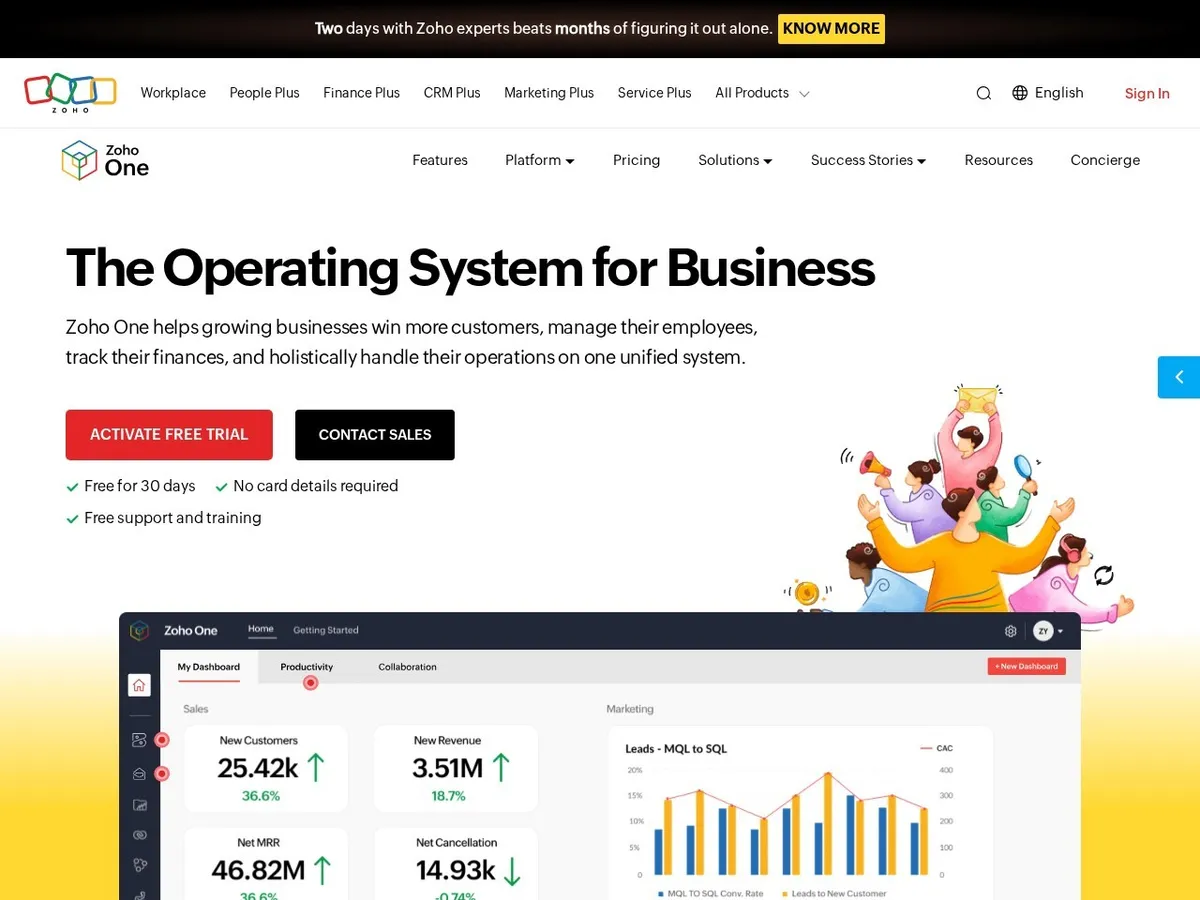
Task: Open the Resources page
Action: click(x=999, y=160)
